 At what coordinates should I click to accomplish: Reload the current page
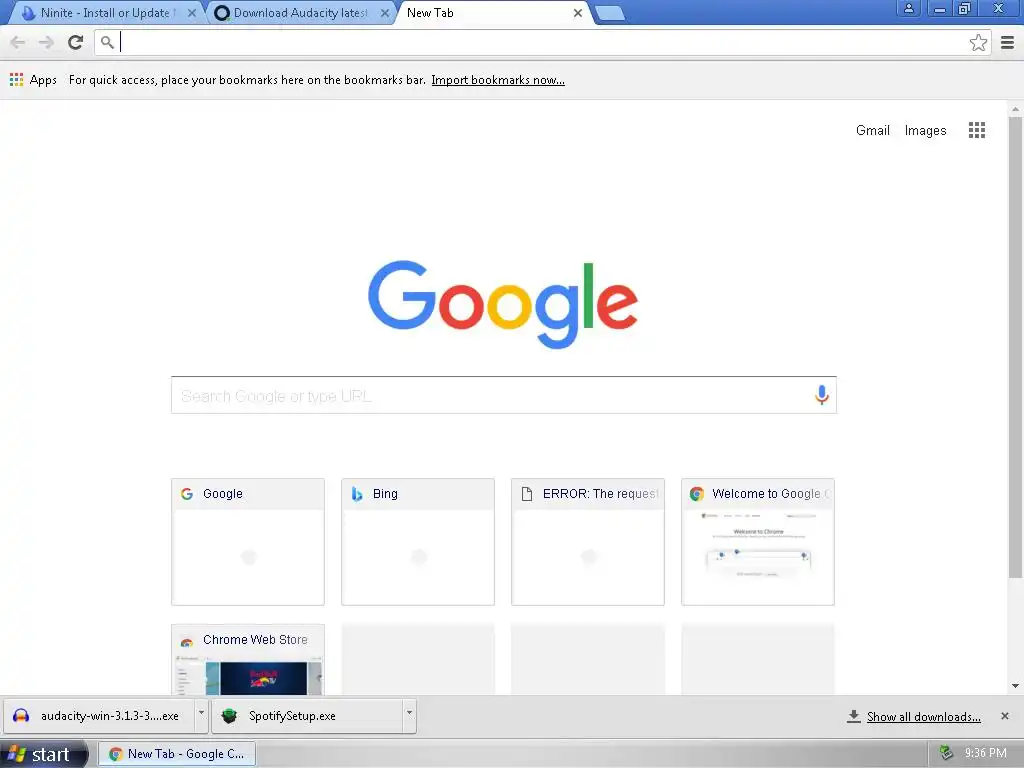click(76, 42)
